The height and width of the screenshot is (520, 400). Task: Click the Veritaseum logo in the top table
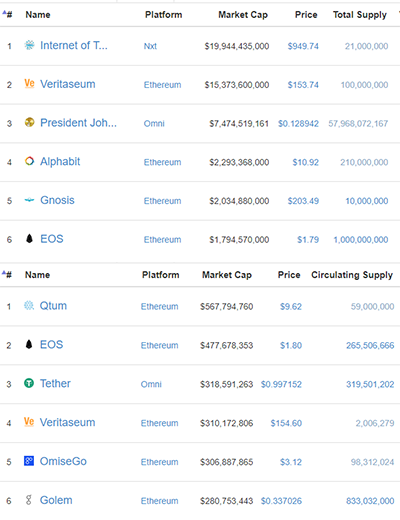[29, 83]
